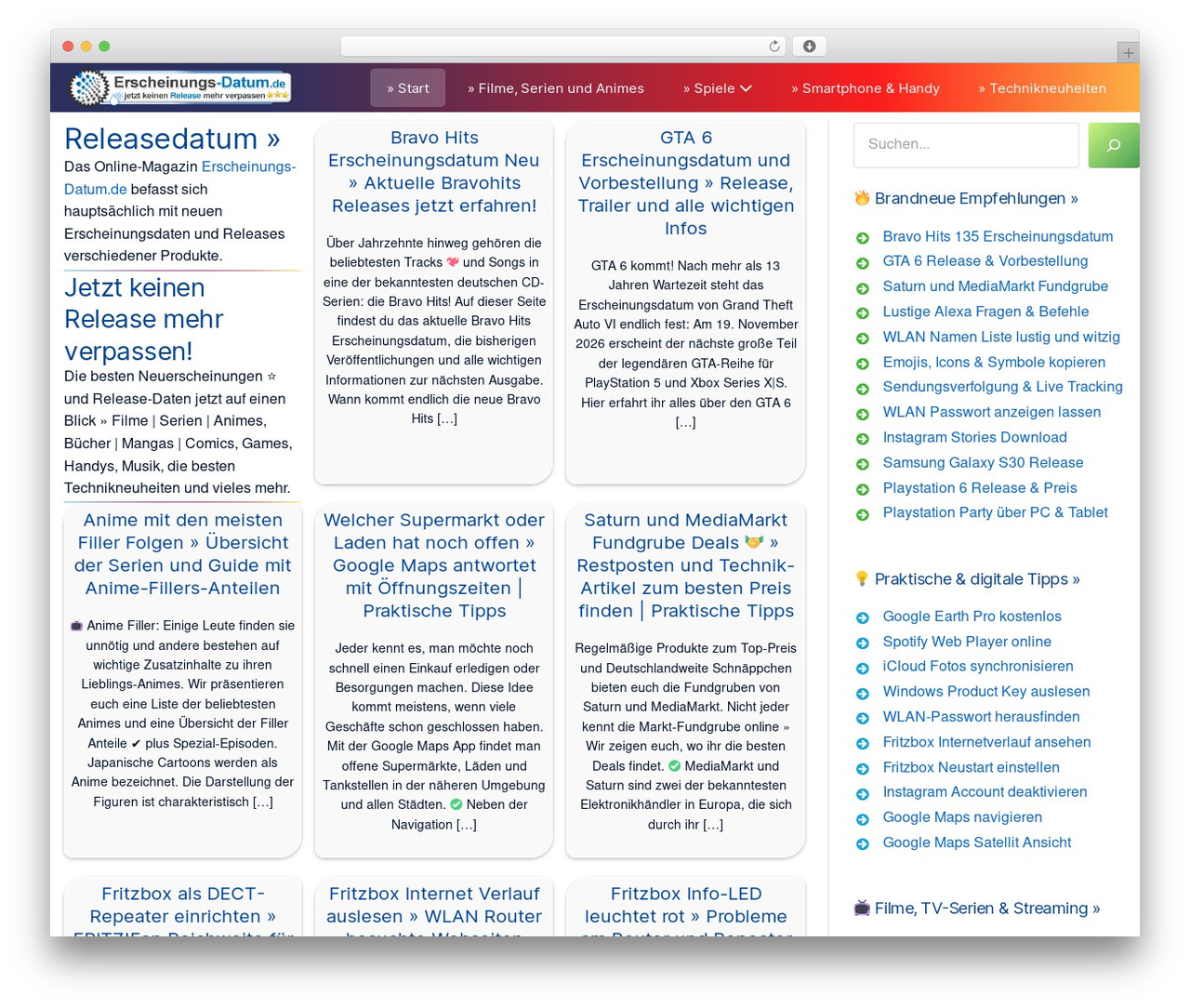
Task: Click blue arrow icon beside Google Maps Satellit
Action: point(863,843)
